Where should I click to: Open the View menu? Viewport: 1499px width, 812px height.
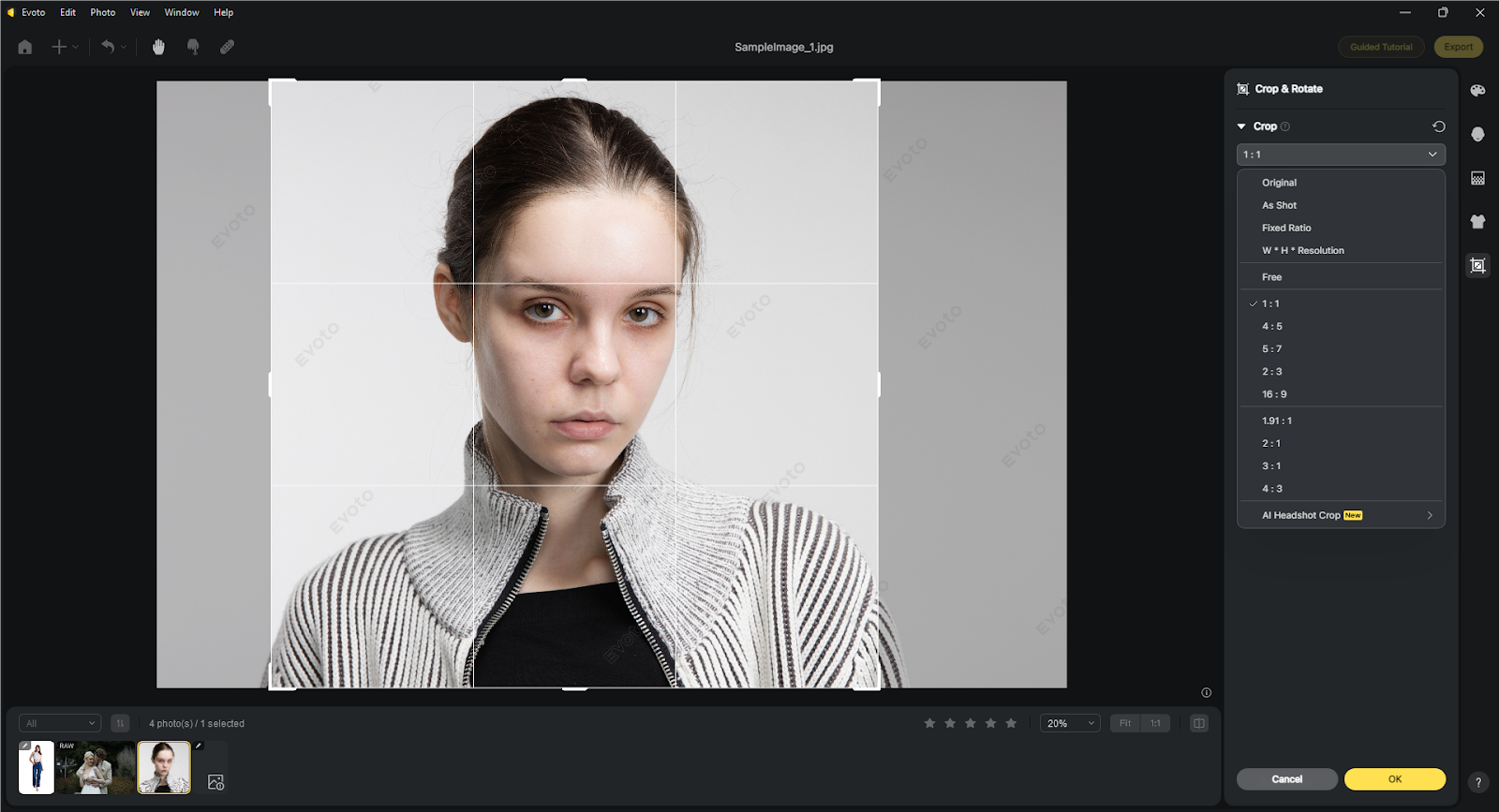coord(140,12)
